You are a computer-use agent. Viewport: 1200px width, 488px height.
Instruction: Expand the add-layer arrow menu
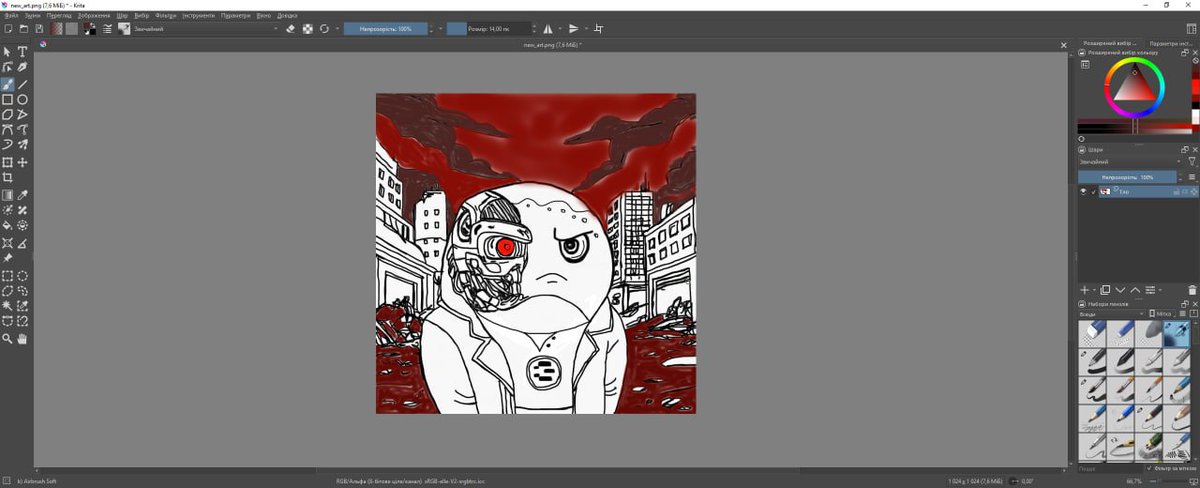point(1094,290)
